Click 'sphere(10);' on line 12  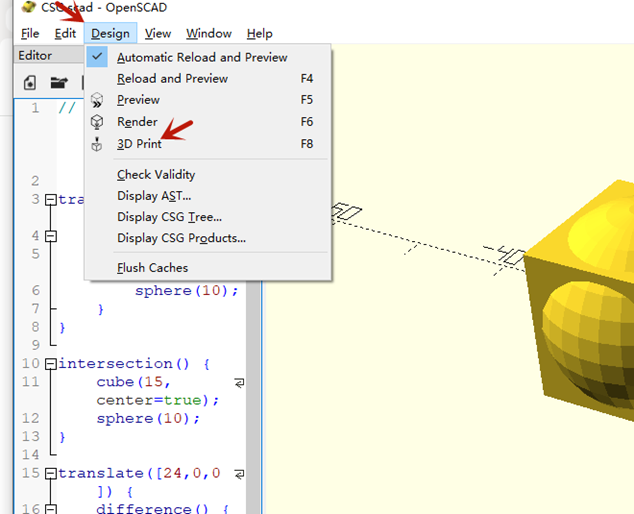click(x=148, y=419)
